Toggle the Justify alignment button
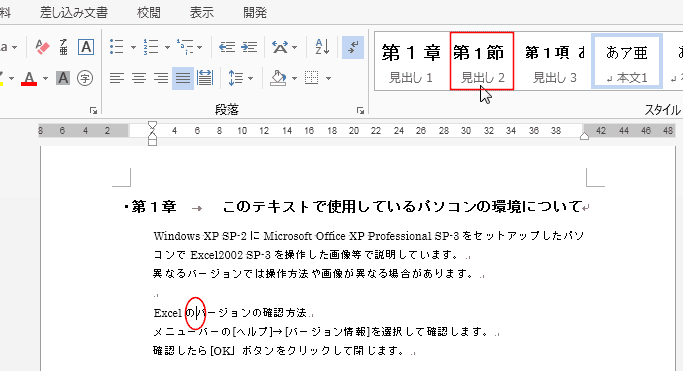Image resolution: width=683 pixels, height=371 pixels. click(x=183, y=78)
